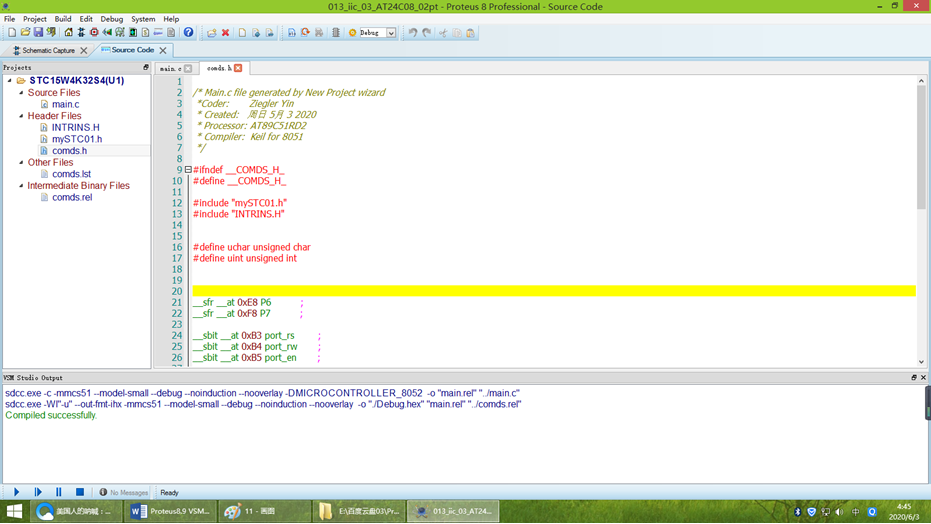Open the Edit menu
This screenshot has height=524, width=931.
(86, 19)
